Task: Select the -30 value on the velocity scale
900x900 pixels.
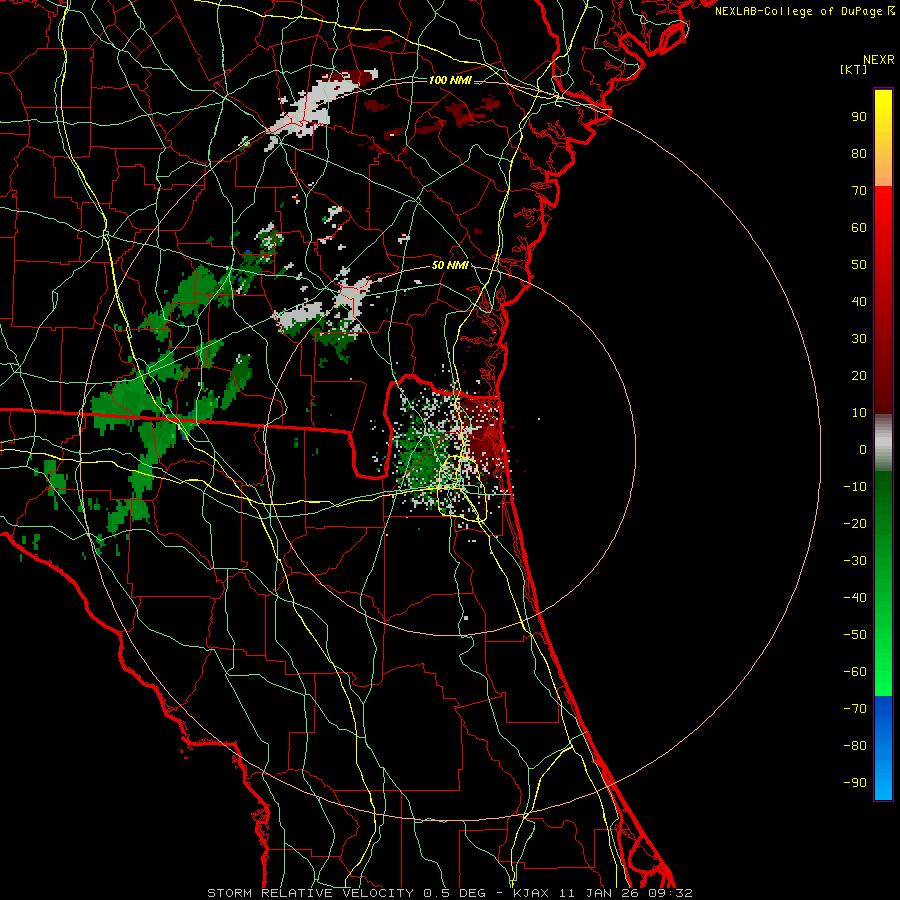Action: 855,561
